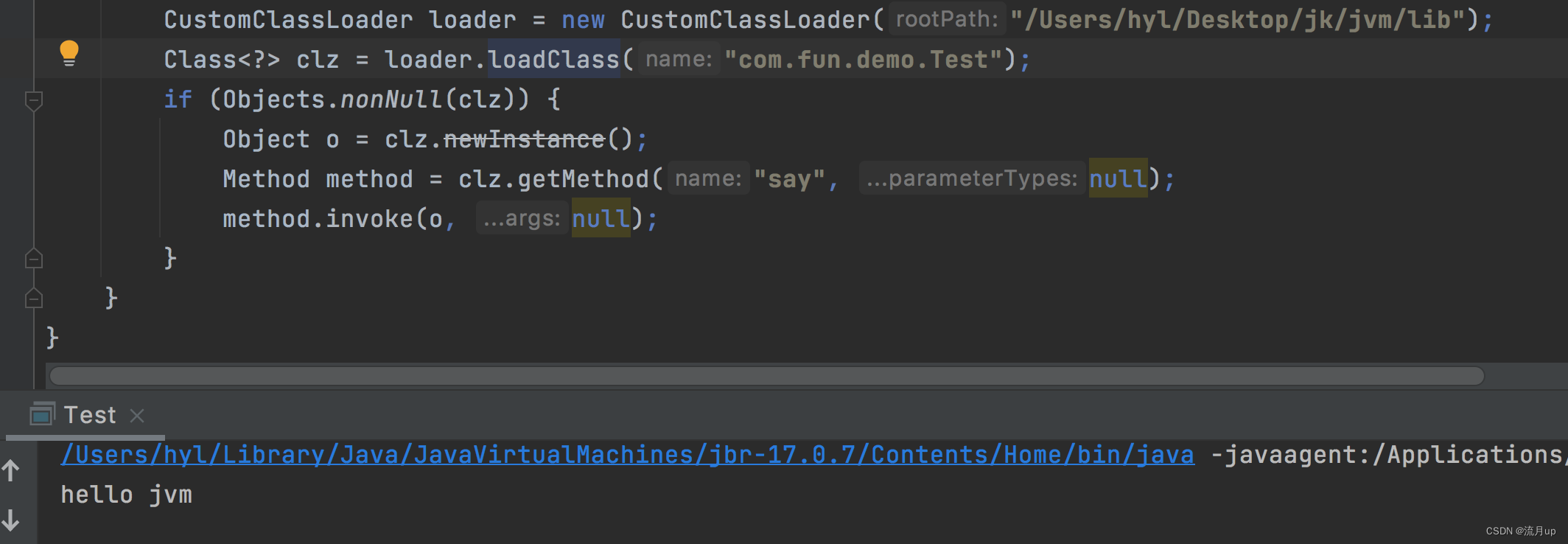Click the Test tab window icon
This screenshot has height=544, width=1568.
point(42,414)
